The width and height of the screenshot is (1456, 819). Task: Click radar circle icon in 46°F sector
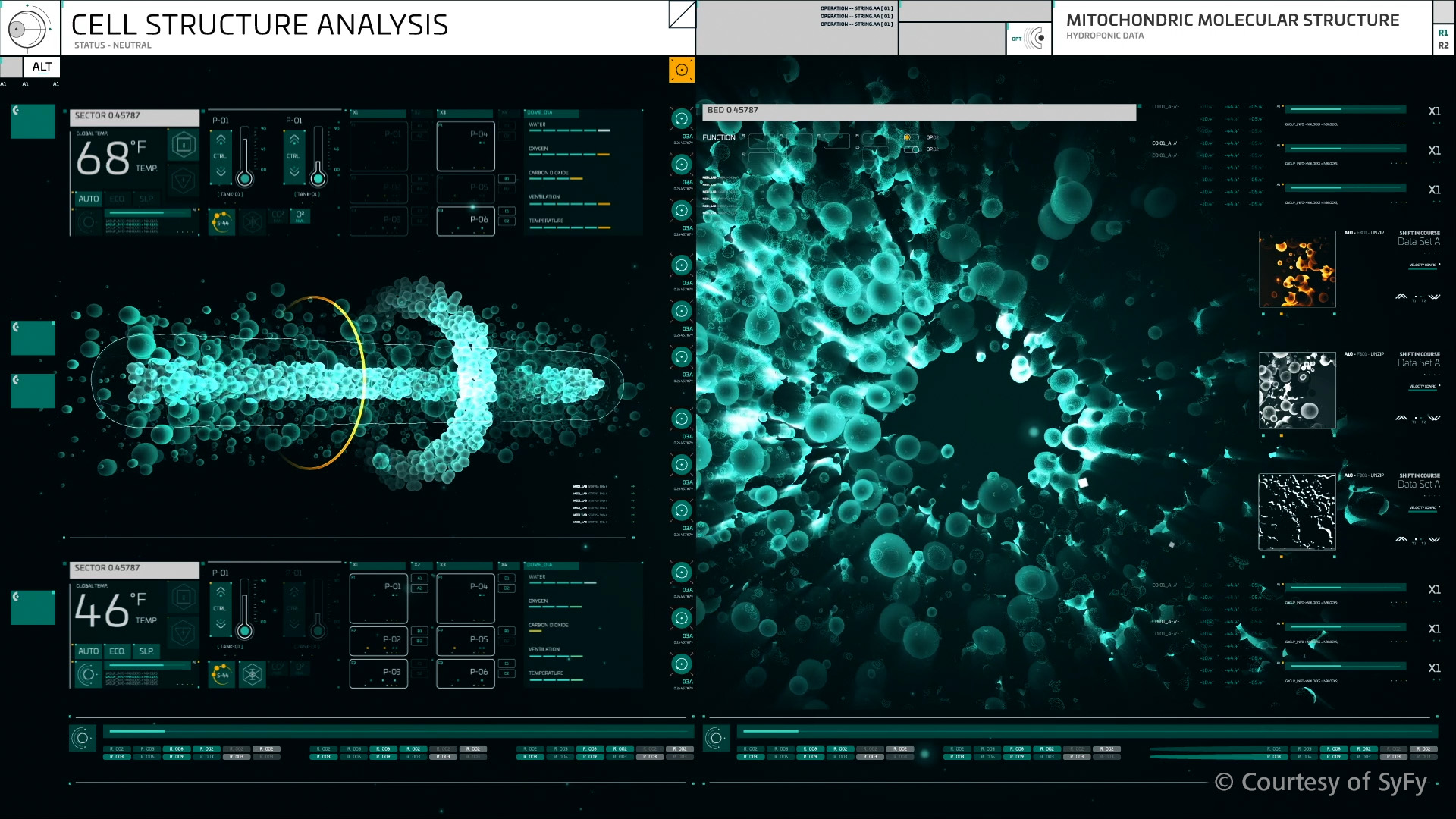[89, 674]
